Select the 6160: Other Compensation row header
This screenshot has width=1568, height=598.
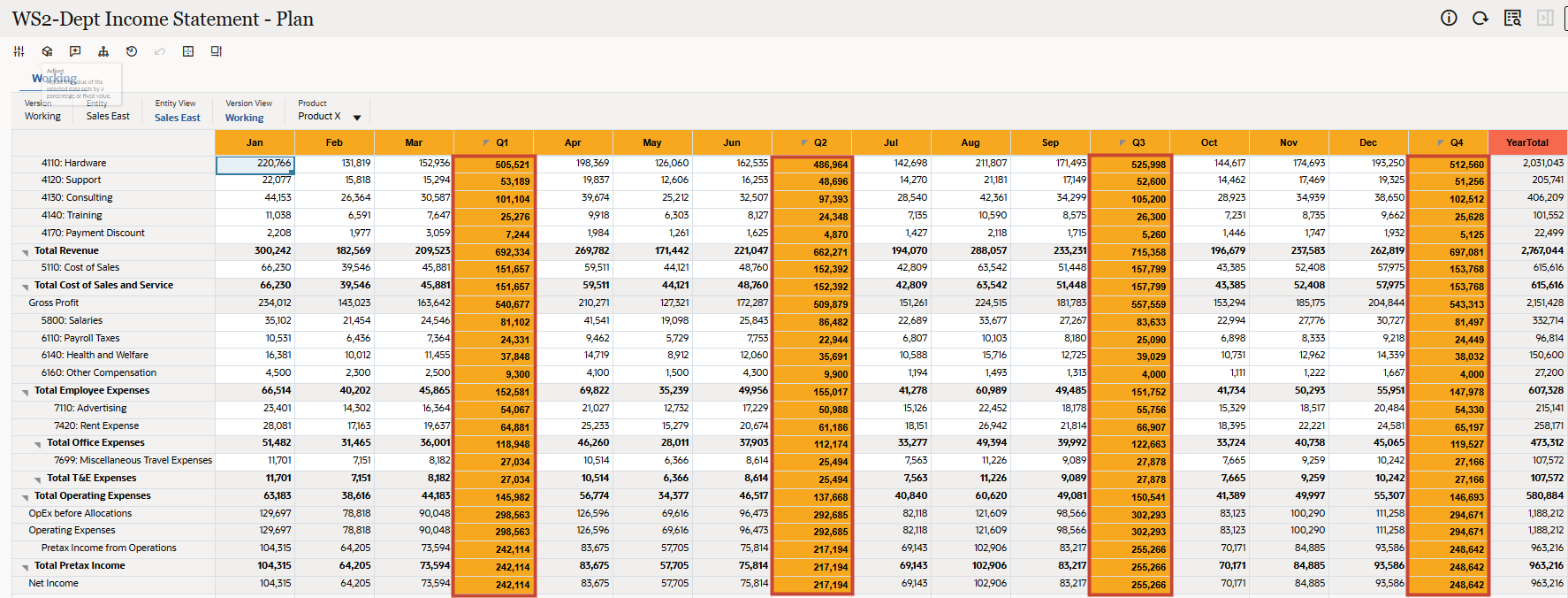[113, 372]
